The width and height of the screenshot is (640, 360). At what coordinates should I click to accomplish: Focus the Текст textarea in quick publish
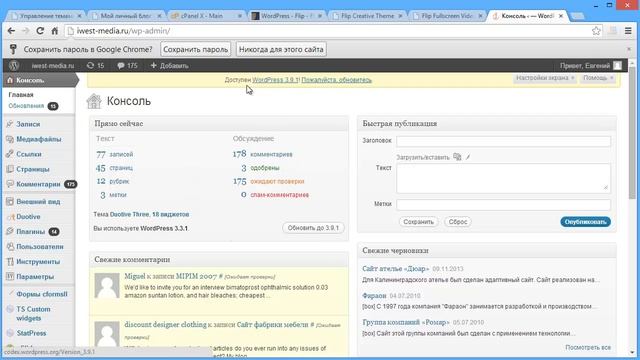(503, 178)
